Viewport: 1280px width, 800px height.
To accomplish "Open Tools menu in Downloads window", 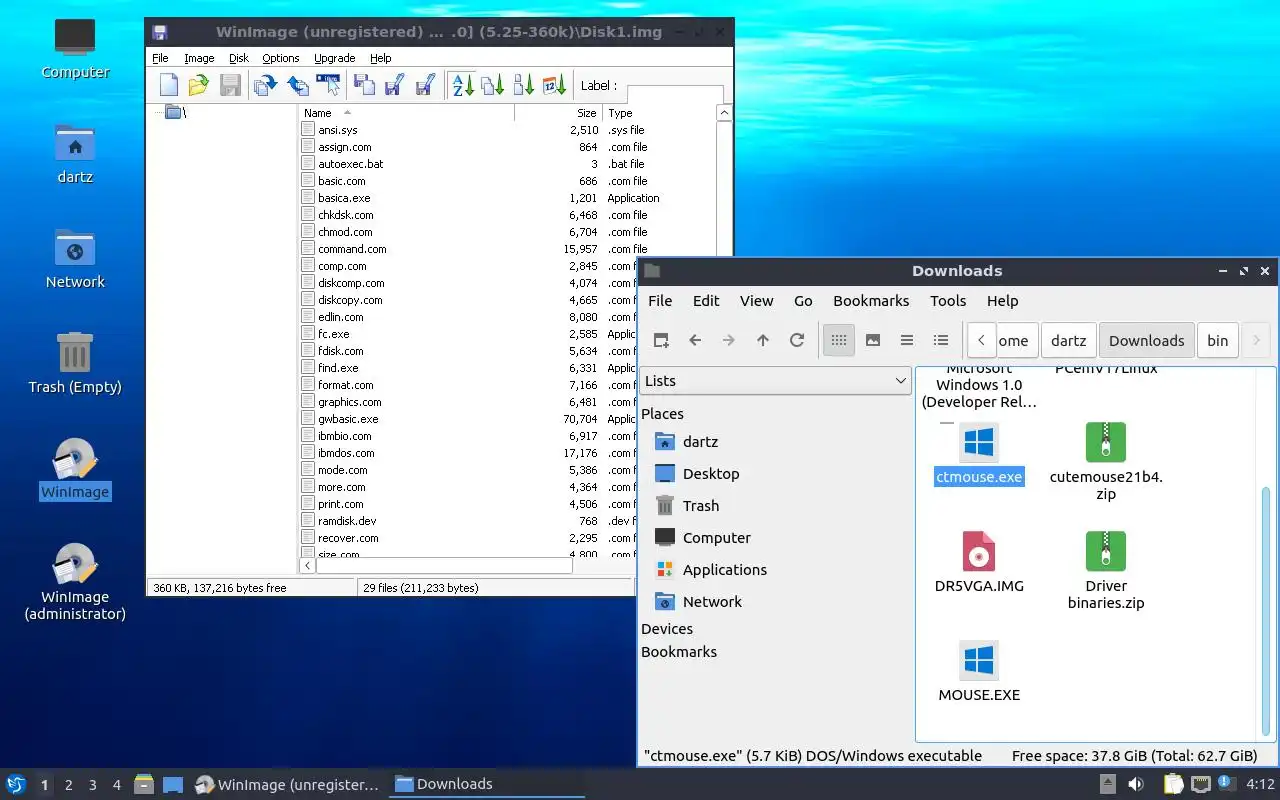I will (x=948, y=301).
